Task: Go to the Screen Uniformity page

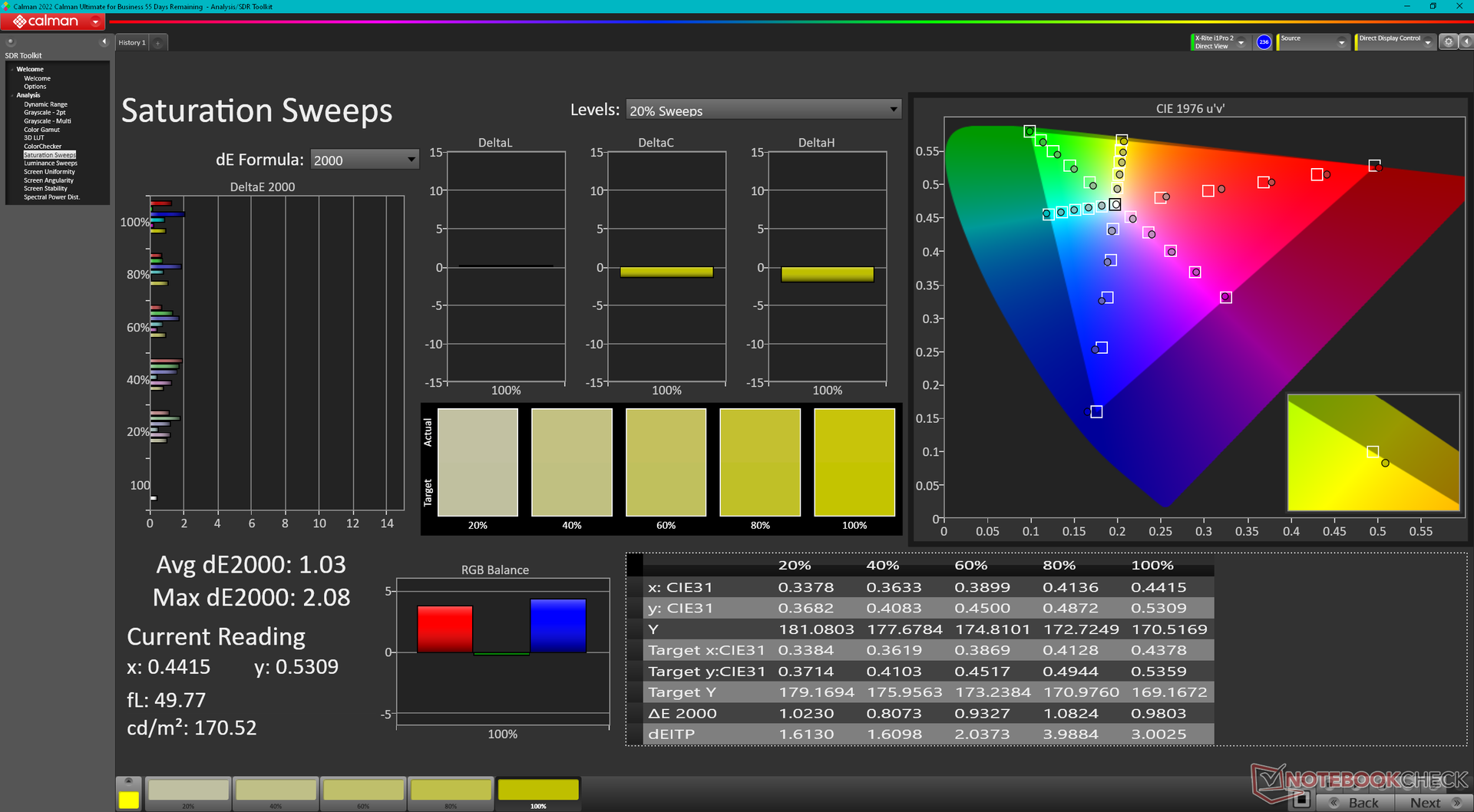Action: pyautogui.click(x=49, y=172)
